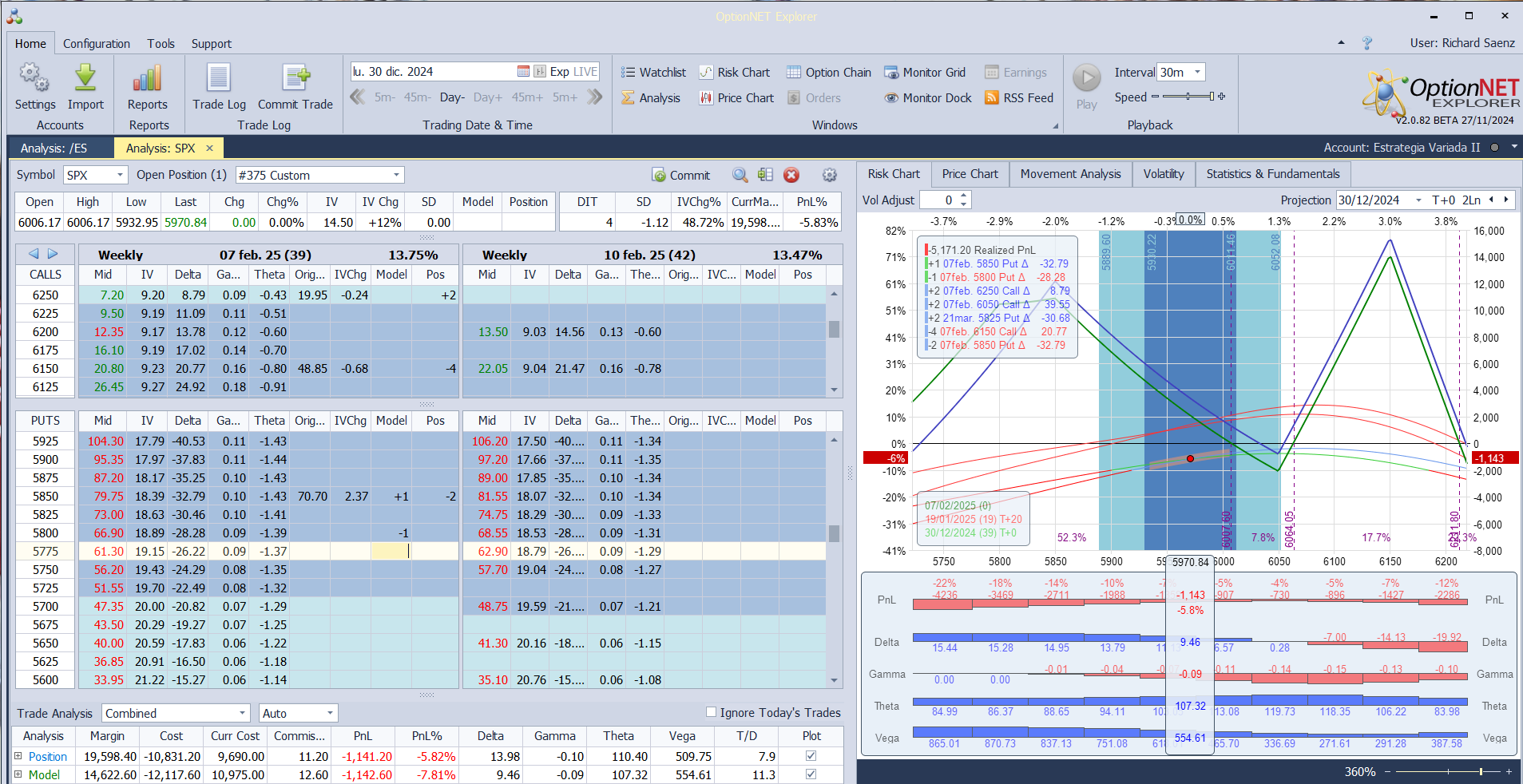Open the Statistics & Fundamentals tab
1523x784 pixels.
pyautogui.click(x=1273, y=174)
